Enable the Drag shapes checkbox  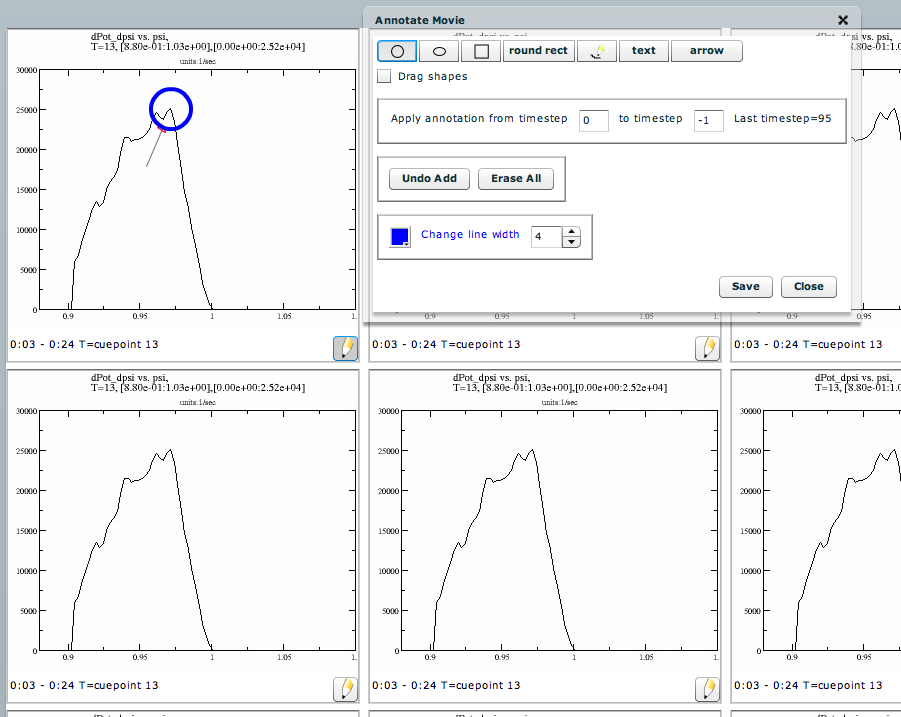point(384,76)
